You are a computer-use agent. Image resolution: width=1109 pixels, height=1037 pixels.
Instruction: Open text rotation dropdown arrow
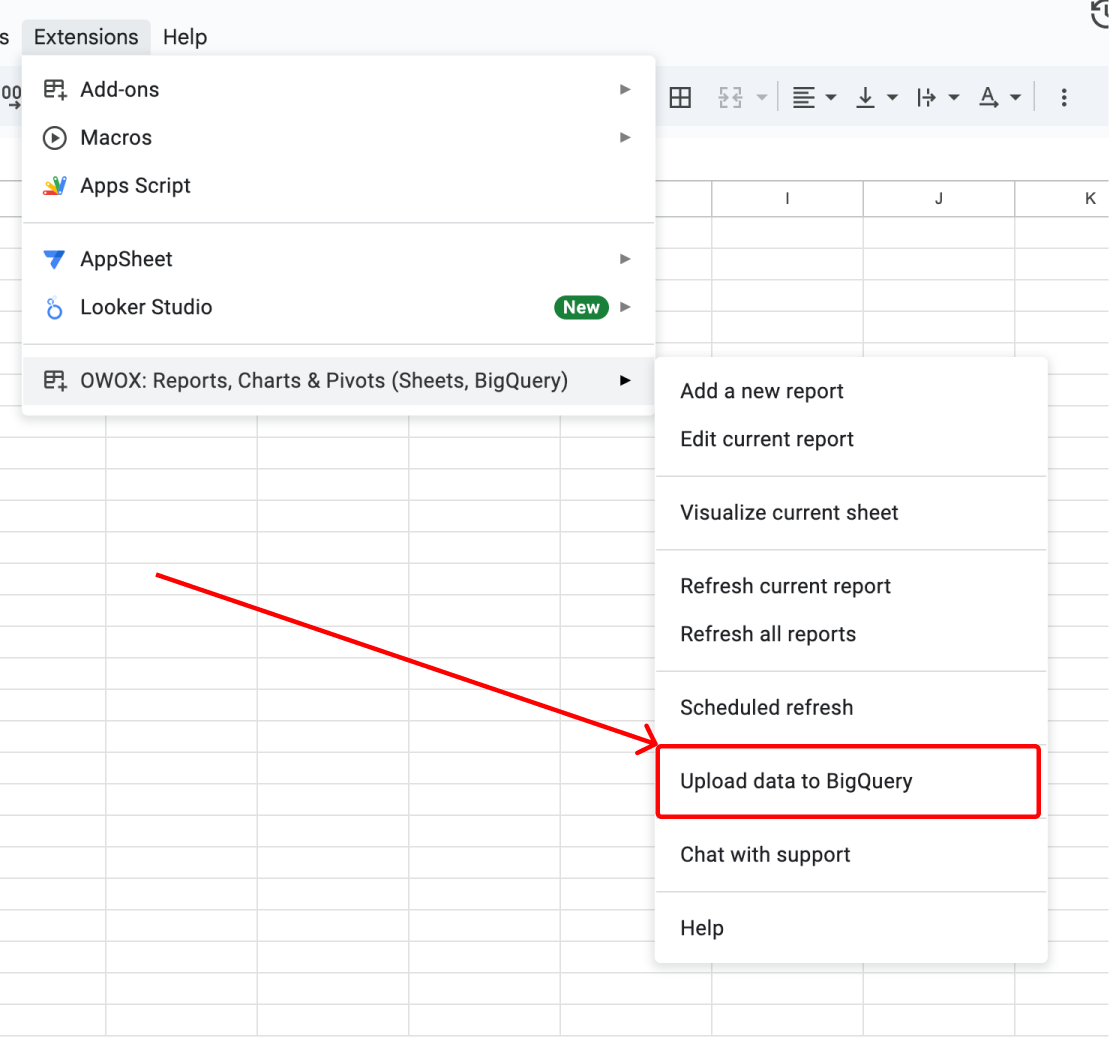coord(1016,97)
